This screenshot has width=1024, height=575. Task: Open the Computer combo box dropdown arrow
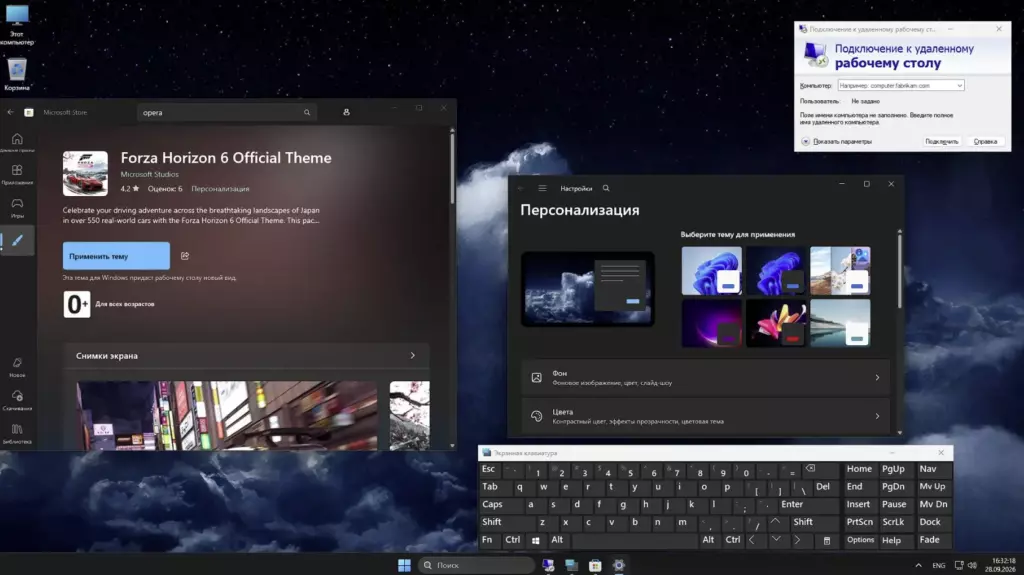pos(959,86)
